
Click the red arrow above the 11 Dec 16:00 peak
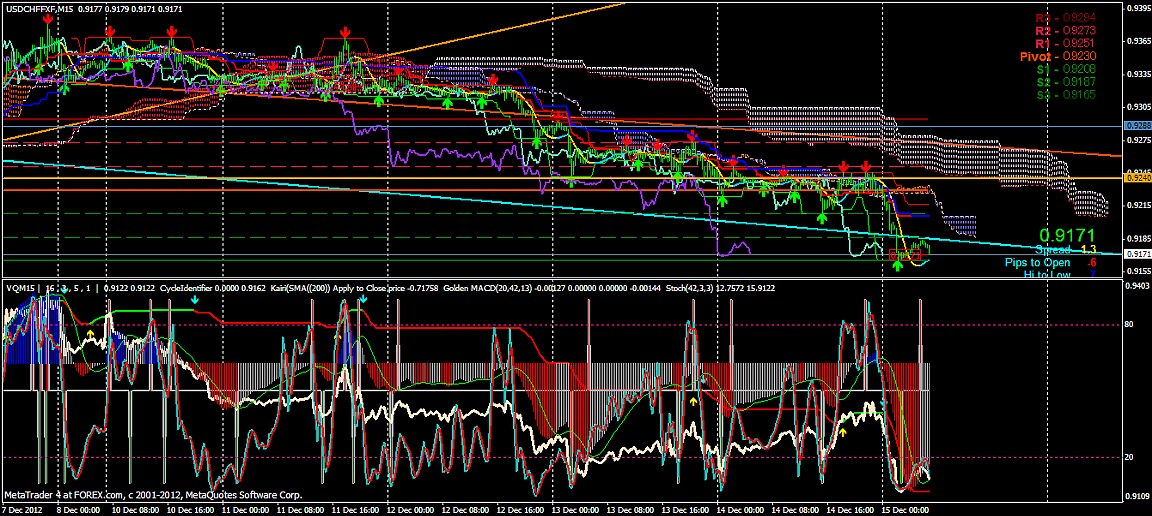[347, 34]
